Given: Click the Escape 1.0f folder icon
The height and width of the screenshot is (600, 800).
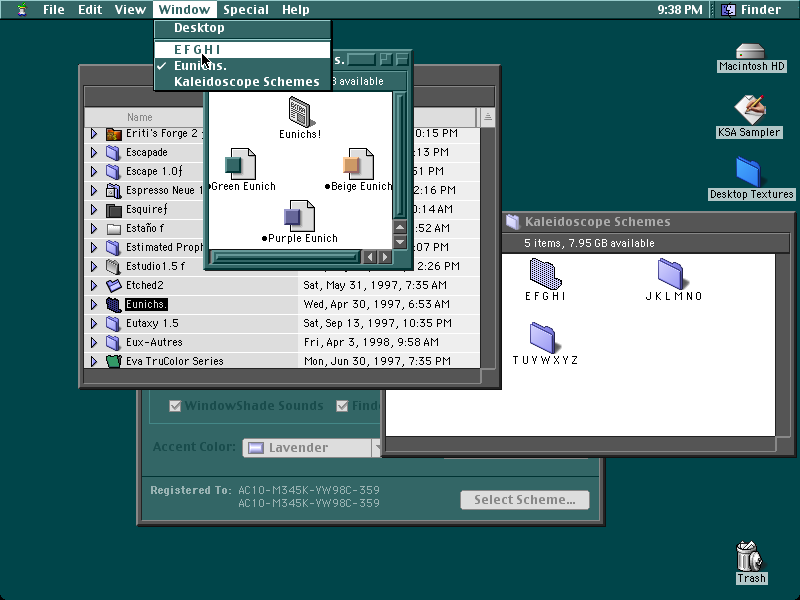Looking at the screenshot, I should tap(113, 171).
